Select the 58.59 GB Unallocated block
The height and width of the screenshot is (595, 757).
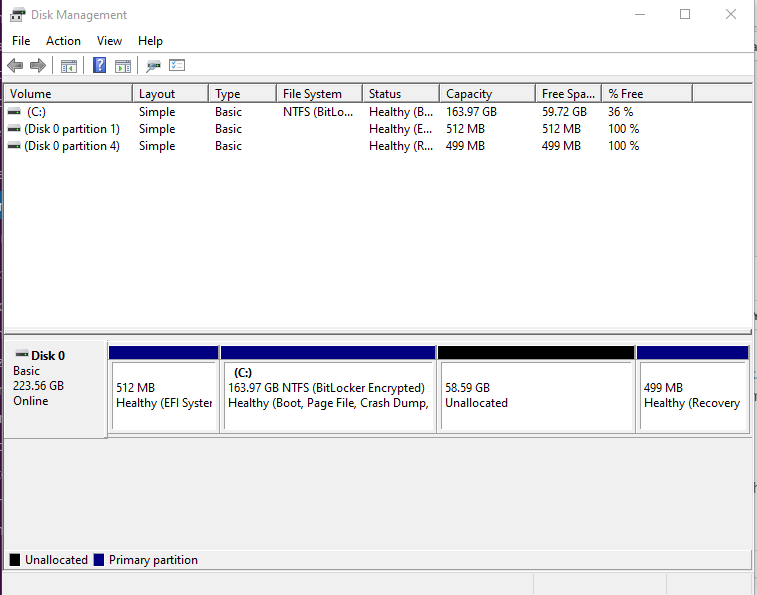[x=536, y=389]
